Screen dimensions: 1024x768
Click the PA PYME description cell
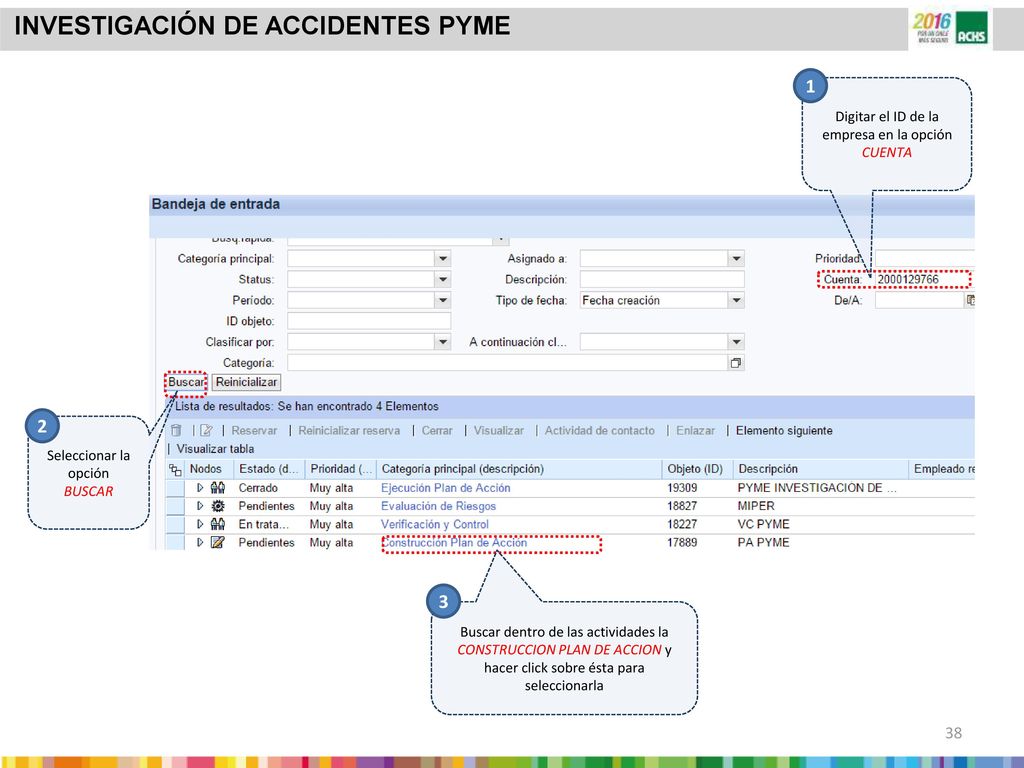[x=763, y=543]
